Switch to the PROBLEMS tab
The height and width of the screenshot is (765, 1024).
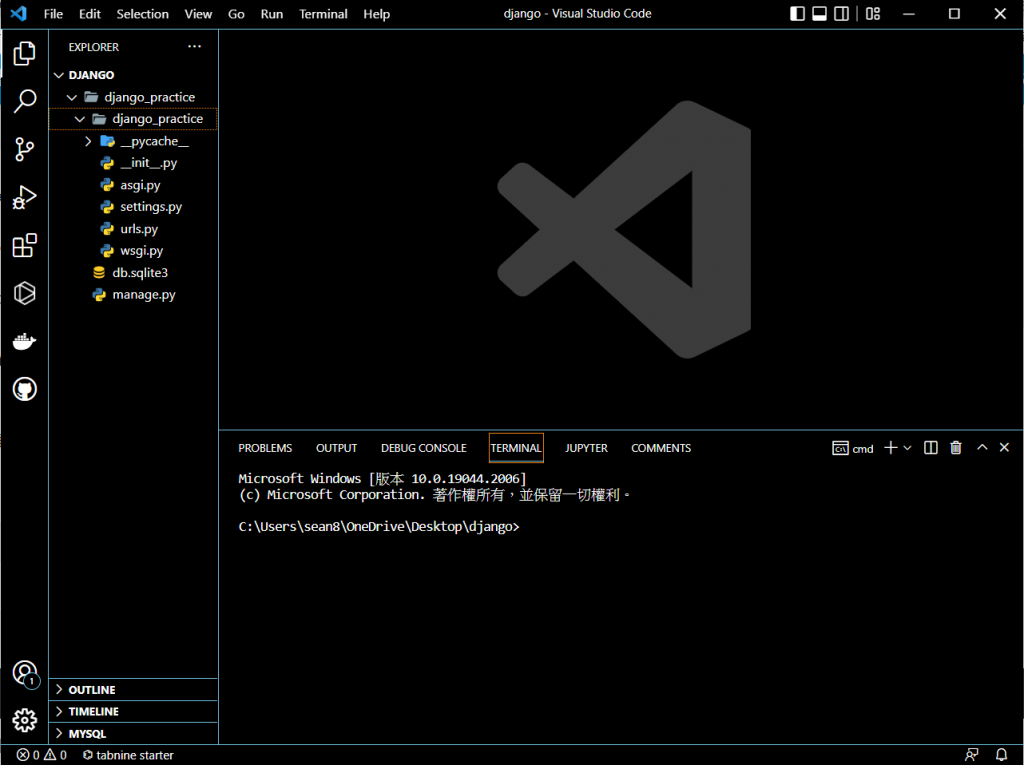pos(265,448)
